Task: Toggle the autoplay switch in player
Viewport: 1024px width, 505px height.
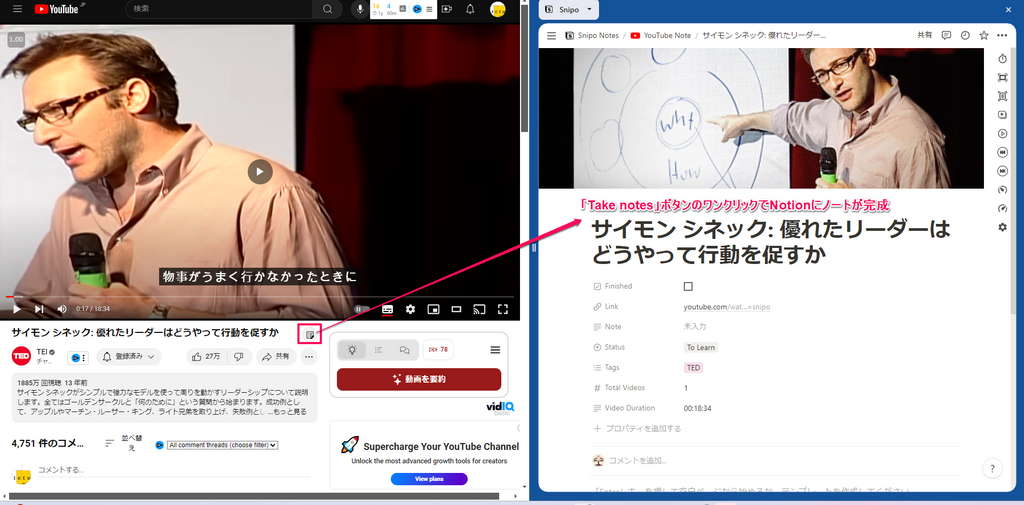Action: (x=361, y=309)
